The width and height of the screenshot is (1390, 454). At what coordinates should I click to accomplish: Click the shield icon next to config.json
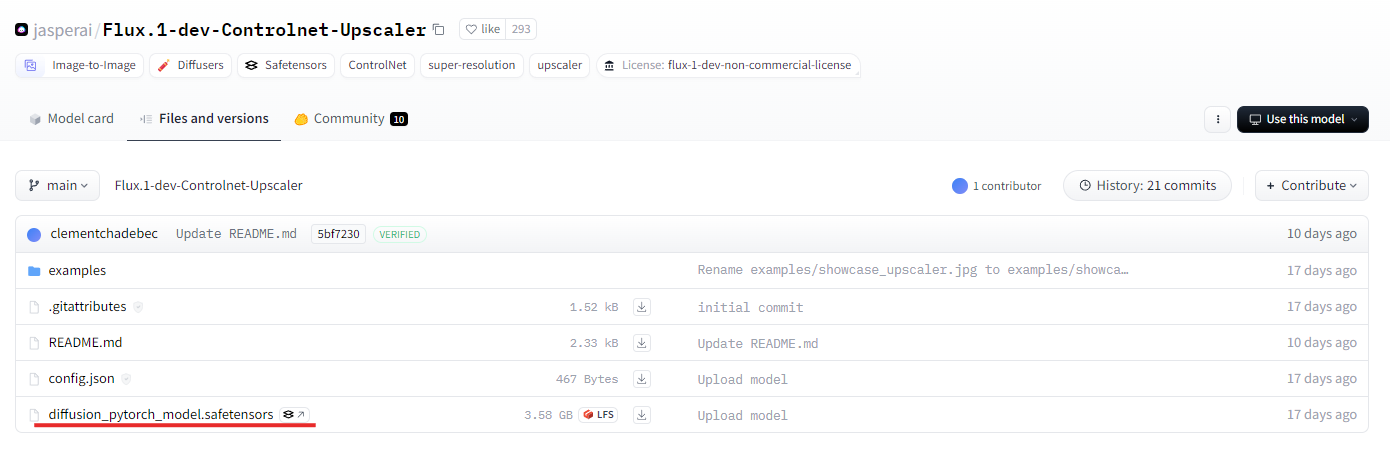pos(126,379)
